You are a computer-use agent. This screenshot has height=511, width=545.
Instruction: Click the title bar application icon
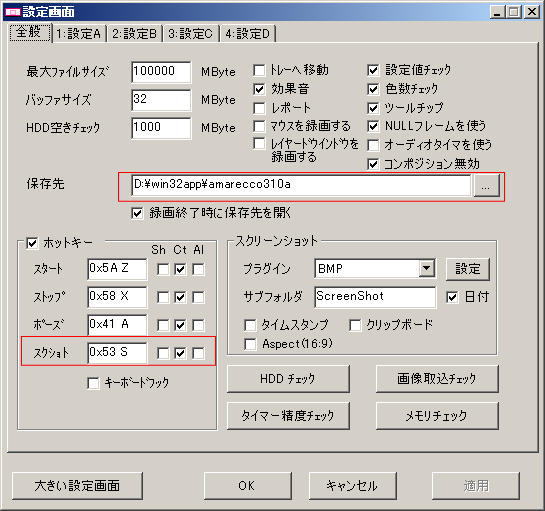[x=12, y=12]
